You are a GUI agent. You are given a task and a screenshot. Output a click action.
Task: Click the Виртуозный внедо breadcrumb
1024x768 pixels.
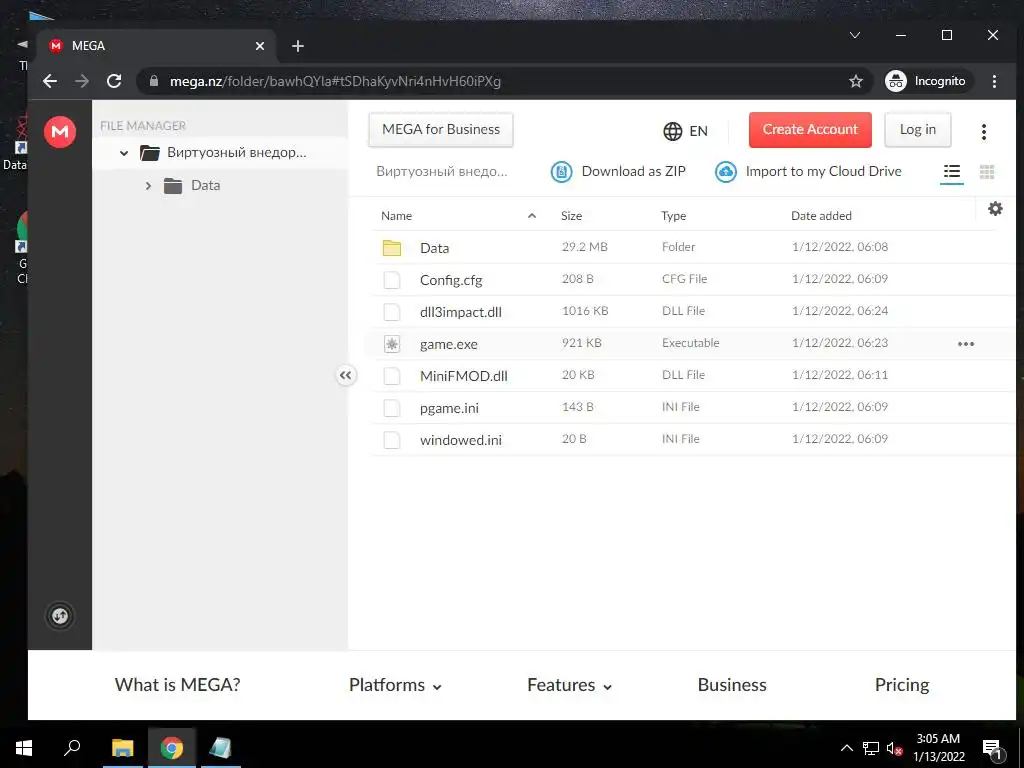pos(441,172)
